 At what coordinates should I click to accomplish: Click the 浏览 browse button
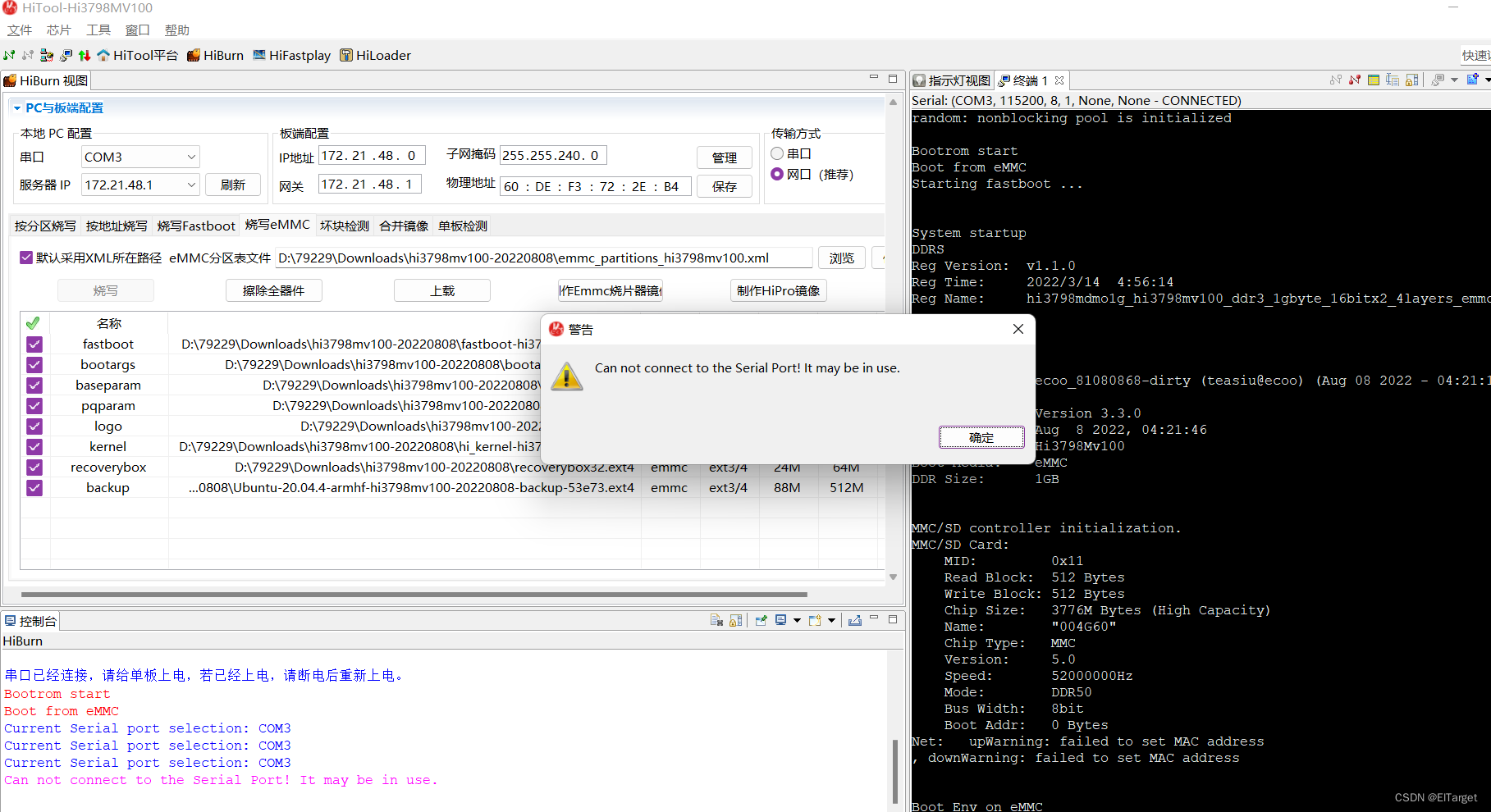842,258
